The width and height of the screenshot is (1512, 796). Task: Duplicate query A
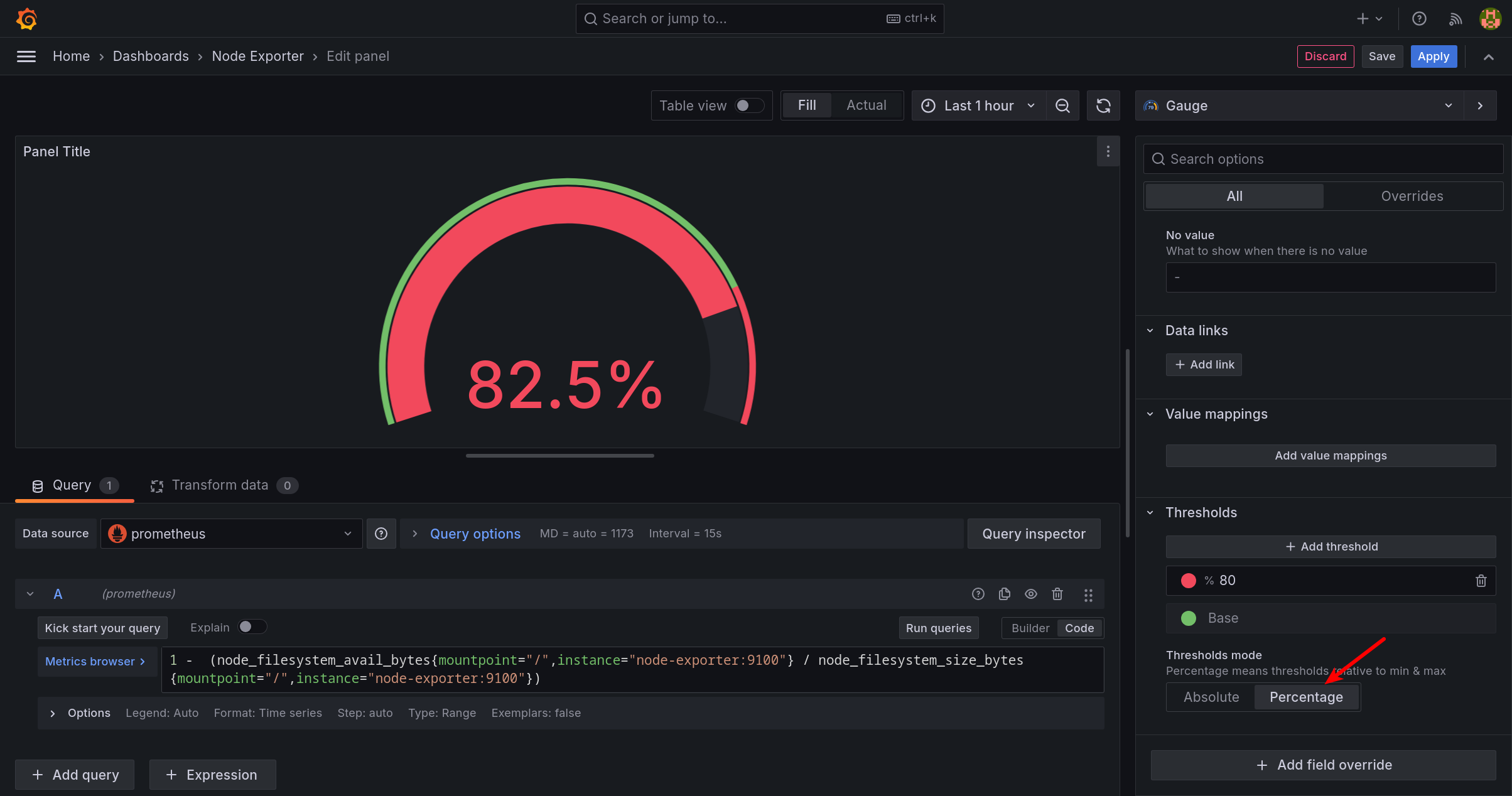pyautogui.click(x=1004, y=594)
